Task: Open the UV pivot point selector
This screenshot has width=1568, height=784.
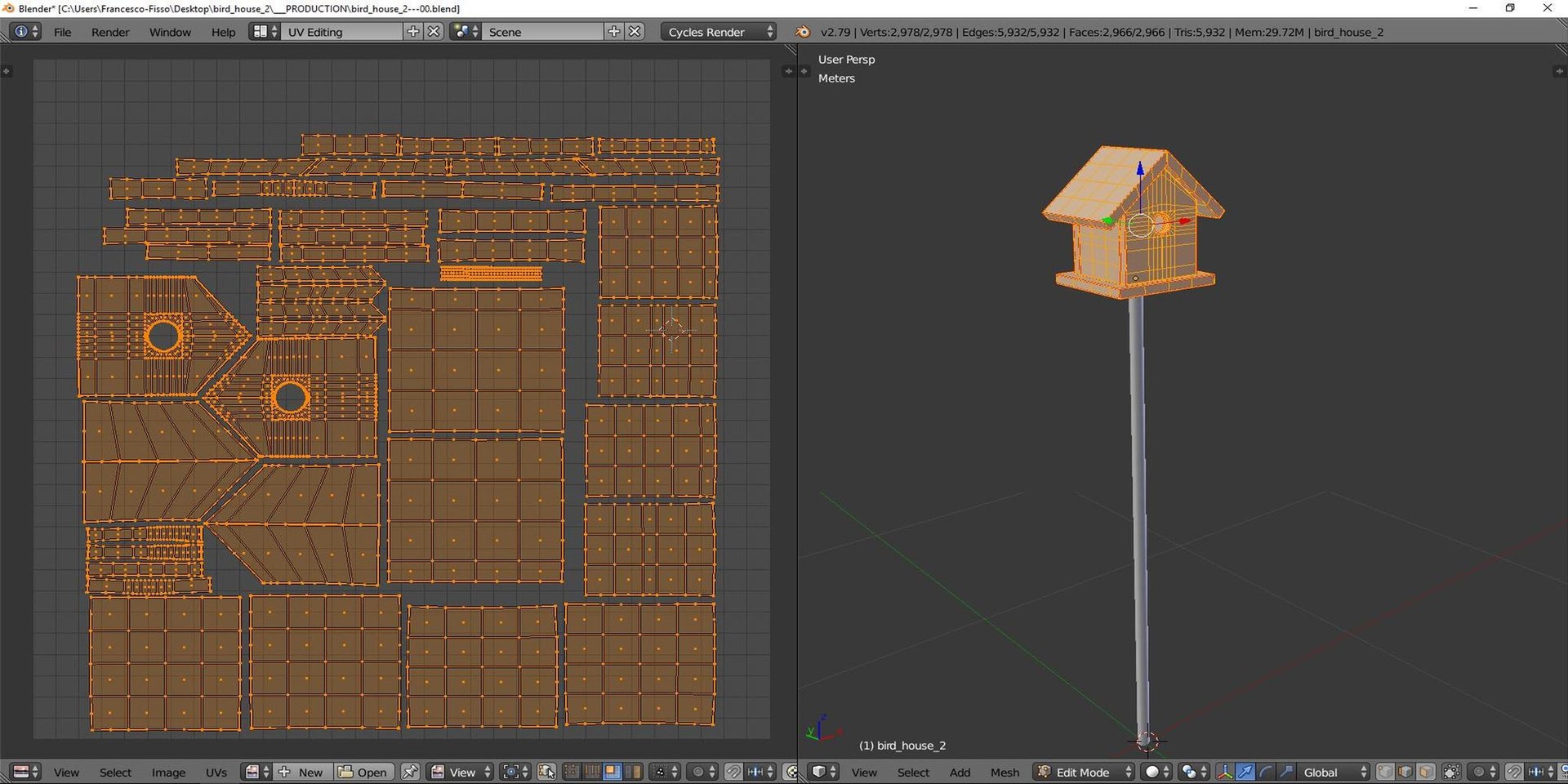Action: tap(515, 772)
